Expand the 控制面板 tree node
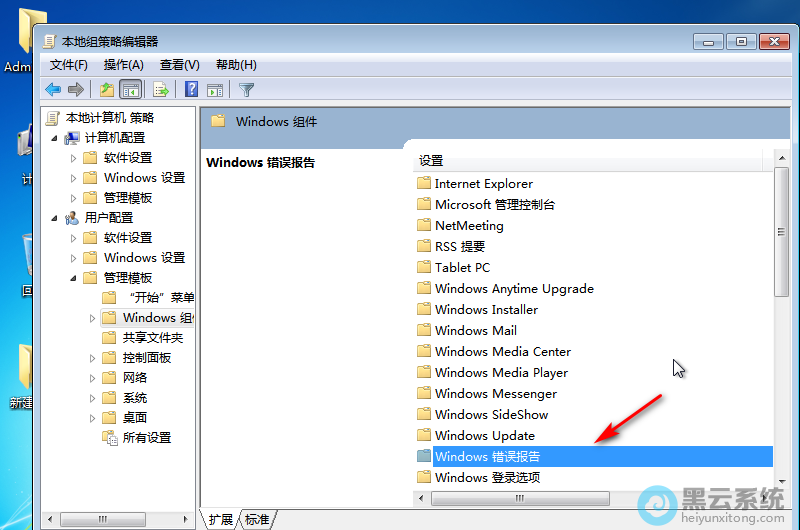Viewport: 800px width, 530px height. tap(92, 358)
